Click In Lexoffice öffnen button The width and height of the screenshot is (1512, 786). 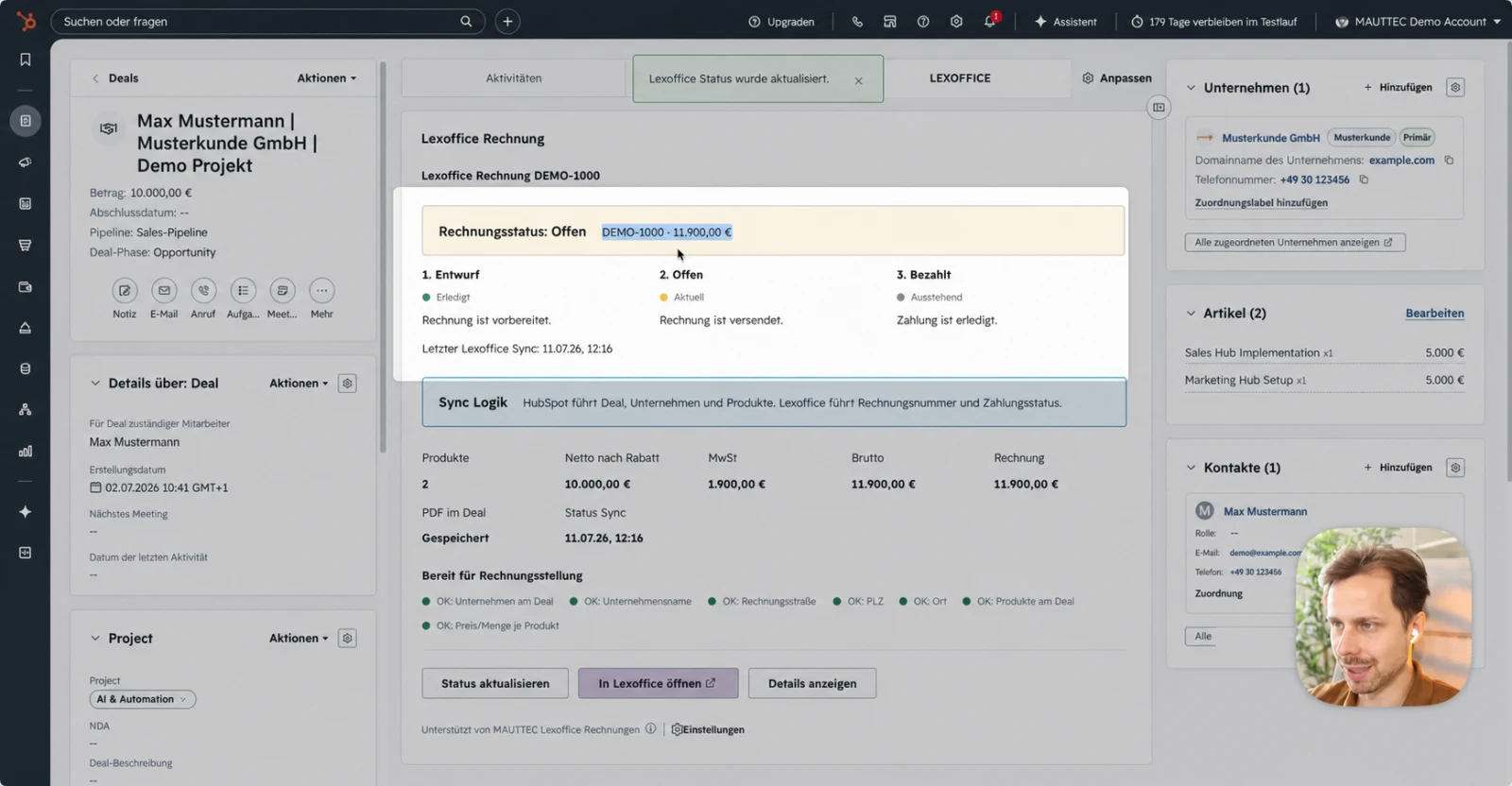(x=658, y=683)
